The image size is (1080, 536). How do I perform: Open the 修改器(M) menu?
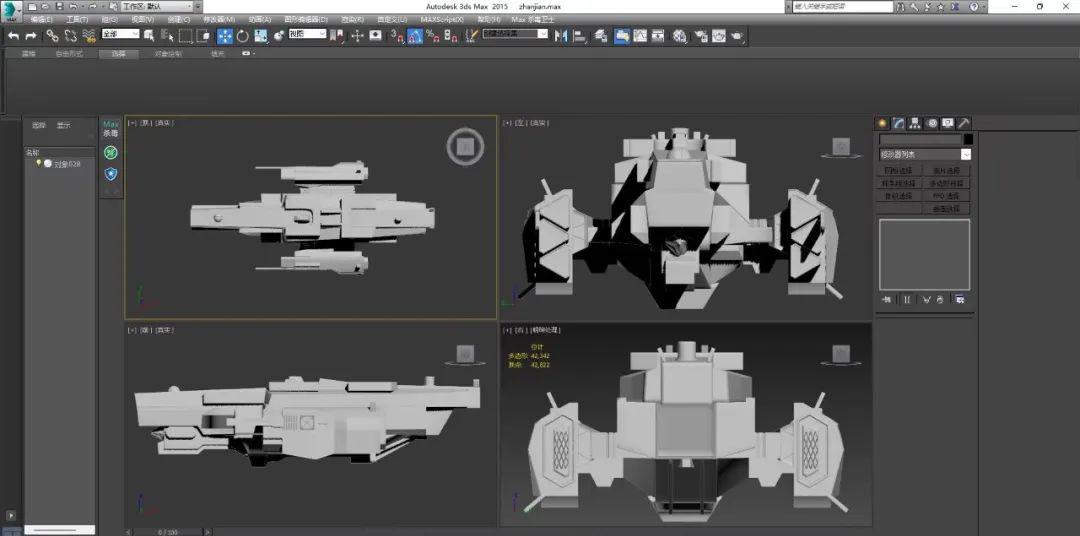(x=219, y=19)
